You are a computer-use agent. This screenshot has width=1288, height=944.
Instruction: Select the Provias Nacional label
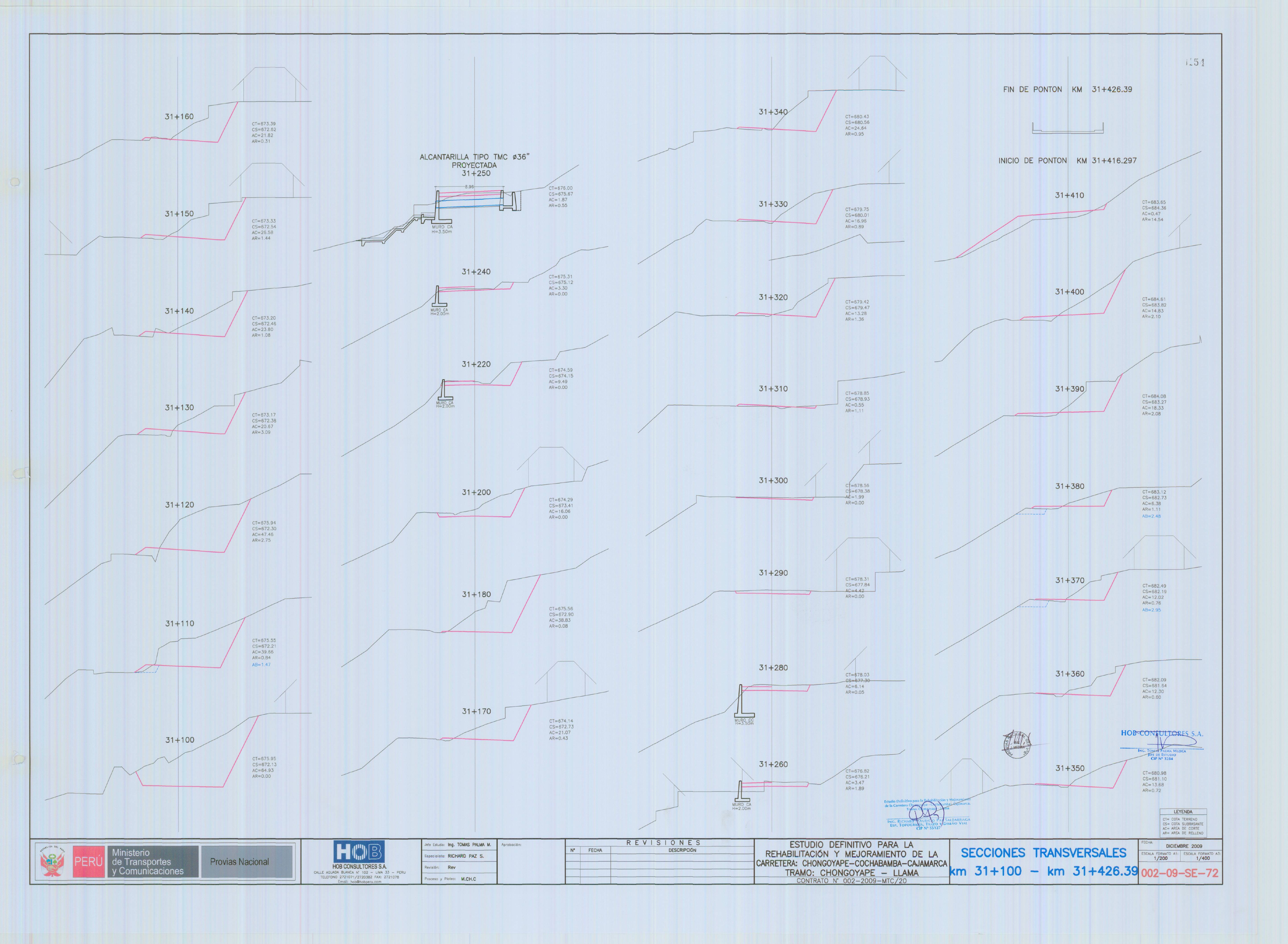pyautogui.click(x=239, y=862)
